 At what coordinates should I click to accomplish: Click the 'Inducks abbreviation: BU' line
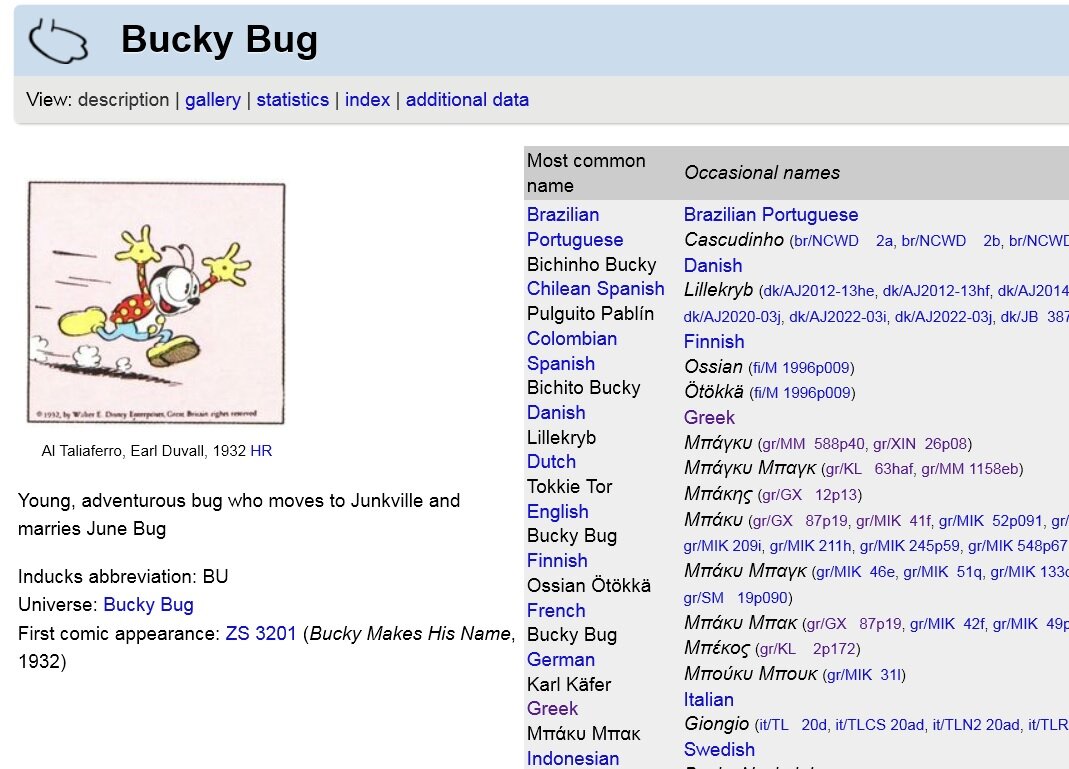pyautogui.click(x=123, y=577)
